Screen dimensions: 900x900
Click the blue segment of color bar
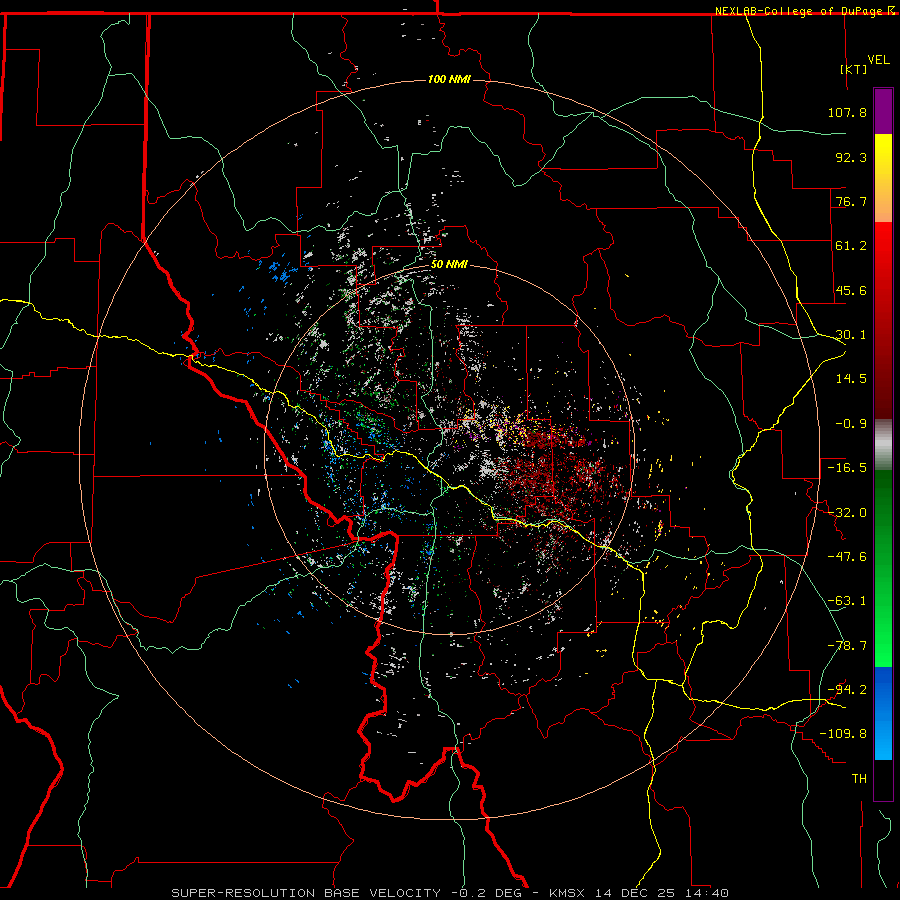tap(883, 713)
